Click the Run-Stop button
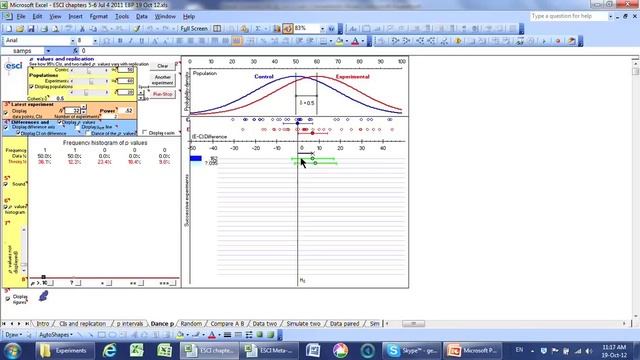Screen dimensions: 640x360 (x=162, y=94)
